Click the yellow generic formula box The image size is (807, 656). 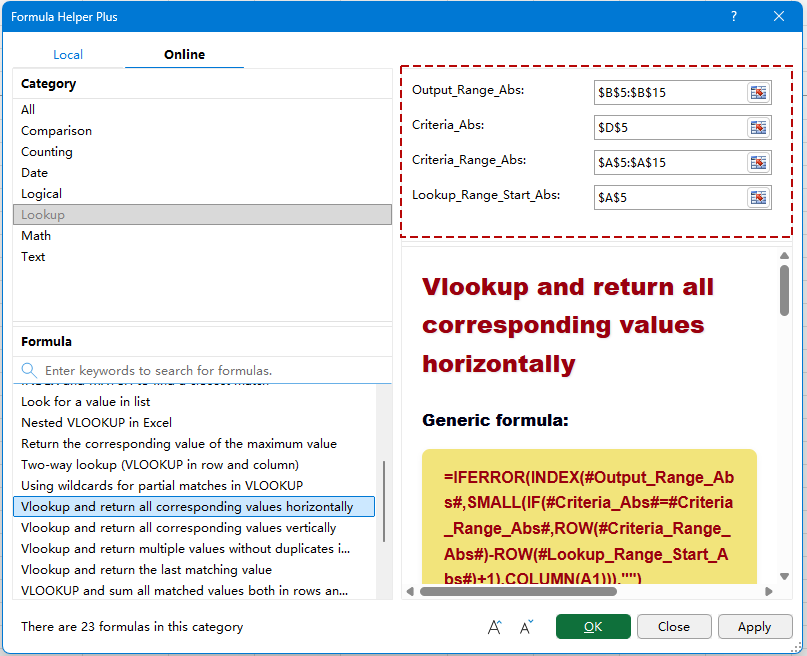(589, 517)
